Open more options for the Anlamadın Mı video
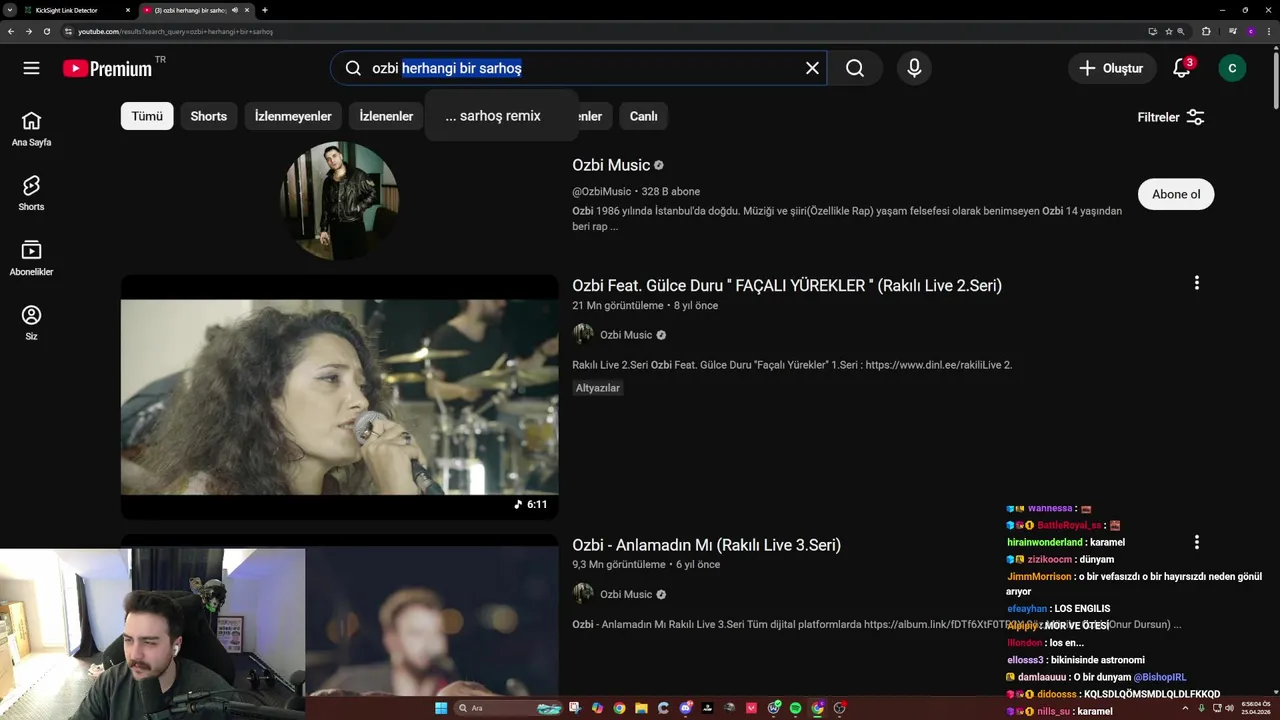This screenshot has height=720, width=1280. [x=1196, y=542]
